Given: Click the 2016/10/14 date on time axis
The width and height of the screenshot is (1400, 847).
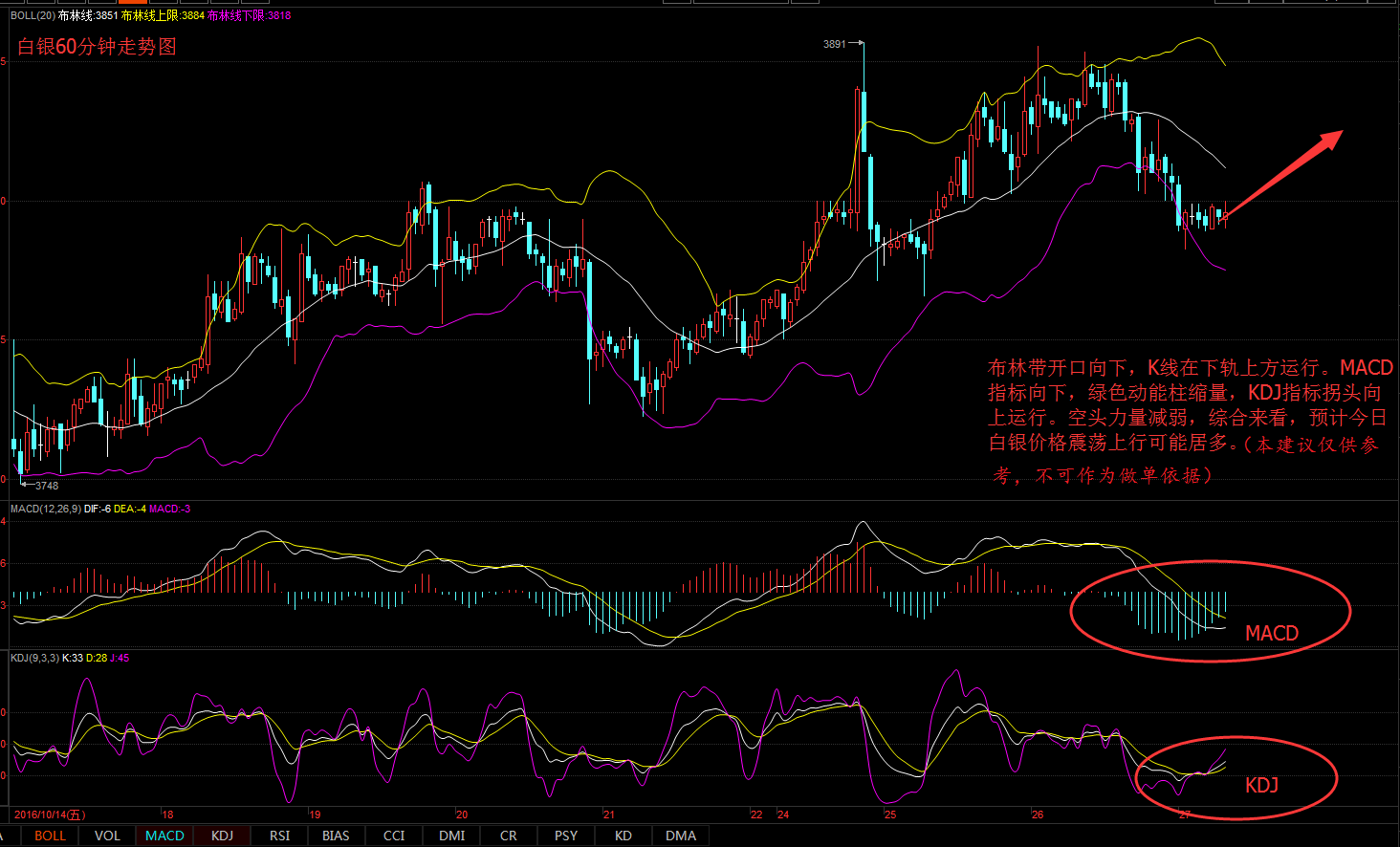Looking at the screenshot, I should (50, 814).
